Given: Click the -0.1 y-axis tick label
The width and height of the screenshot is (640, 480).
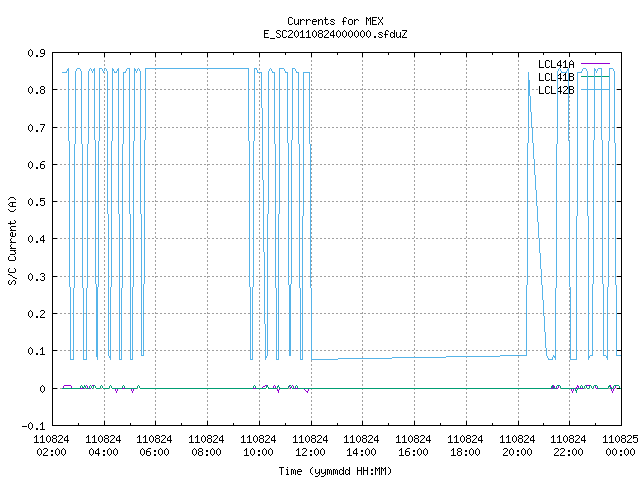Looking at the screenshot, I should click(x=33, y=427).
